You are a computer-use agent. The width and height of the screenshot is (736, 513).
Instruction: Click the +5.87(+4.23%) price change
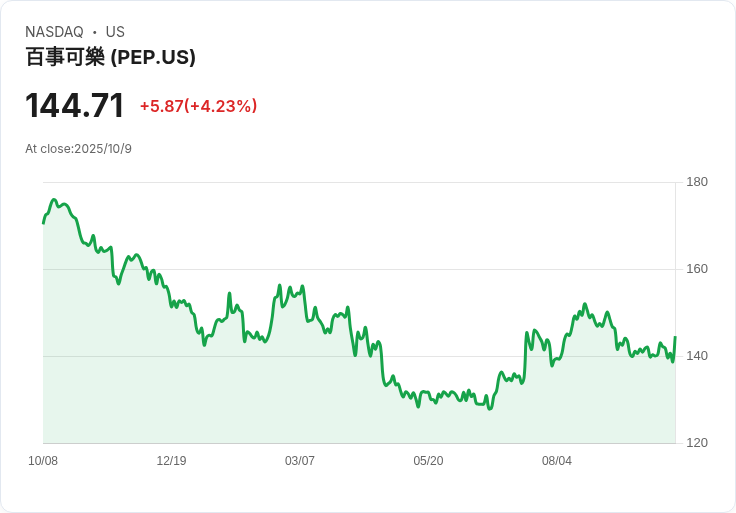coord(198,106)
